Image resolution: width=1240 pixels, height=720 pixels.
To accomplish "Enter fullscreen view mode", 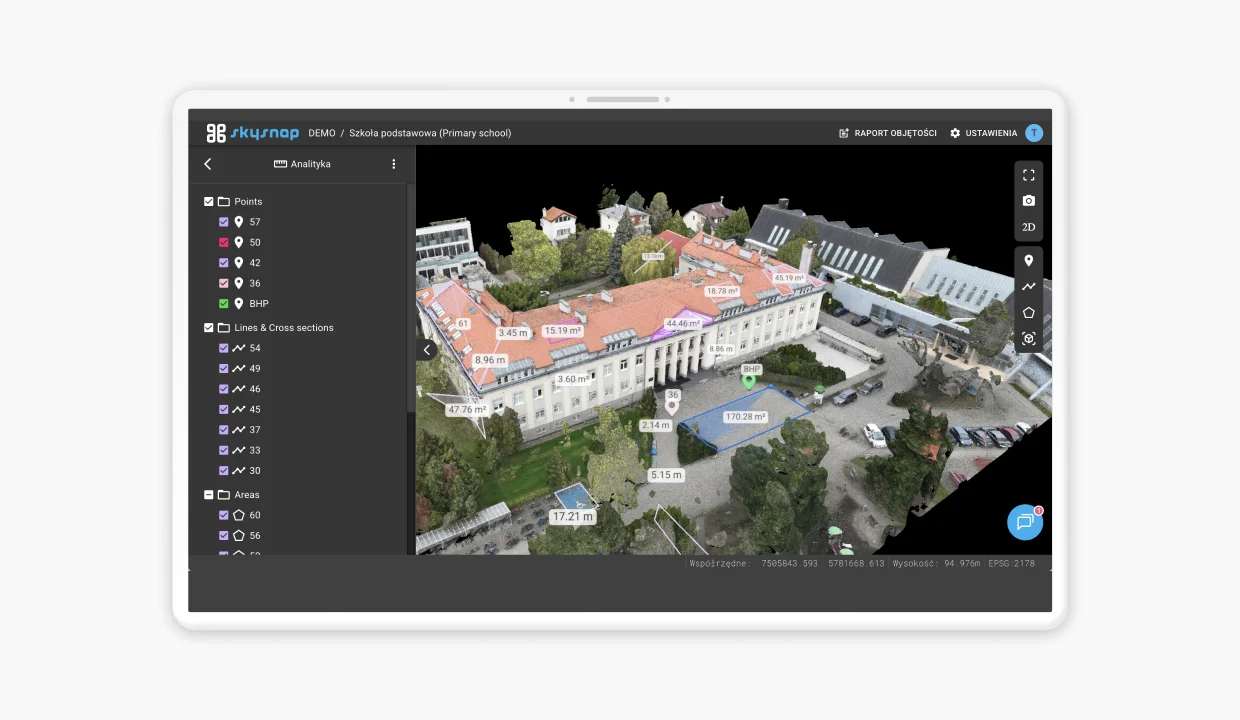I will click(1028, 175).
